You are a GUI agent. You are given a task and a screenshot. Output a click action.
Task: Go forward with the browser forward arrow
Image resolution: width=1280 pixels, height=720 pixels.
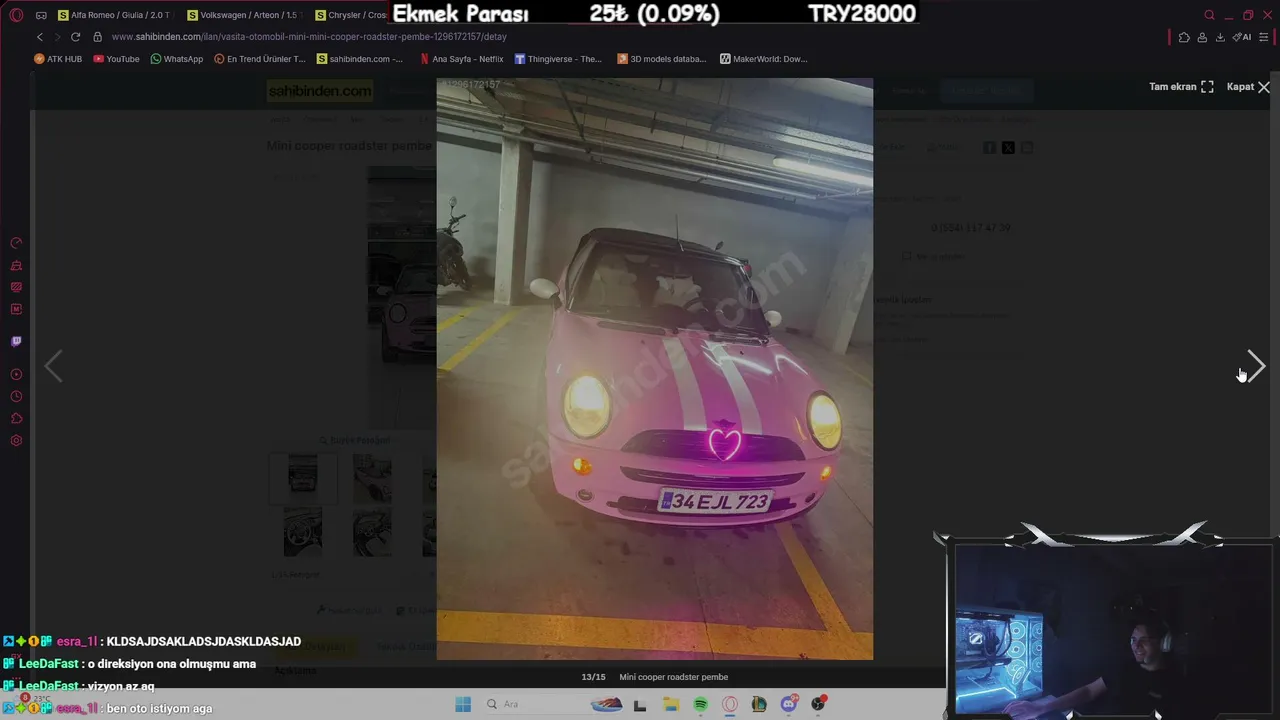[x=57, y=37]
